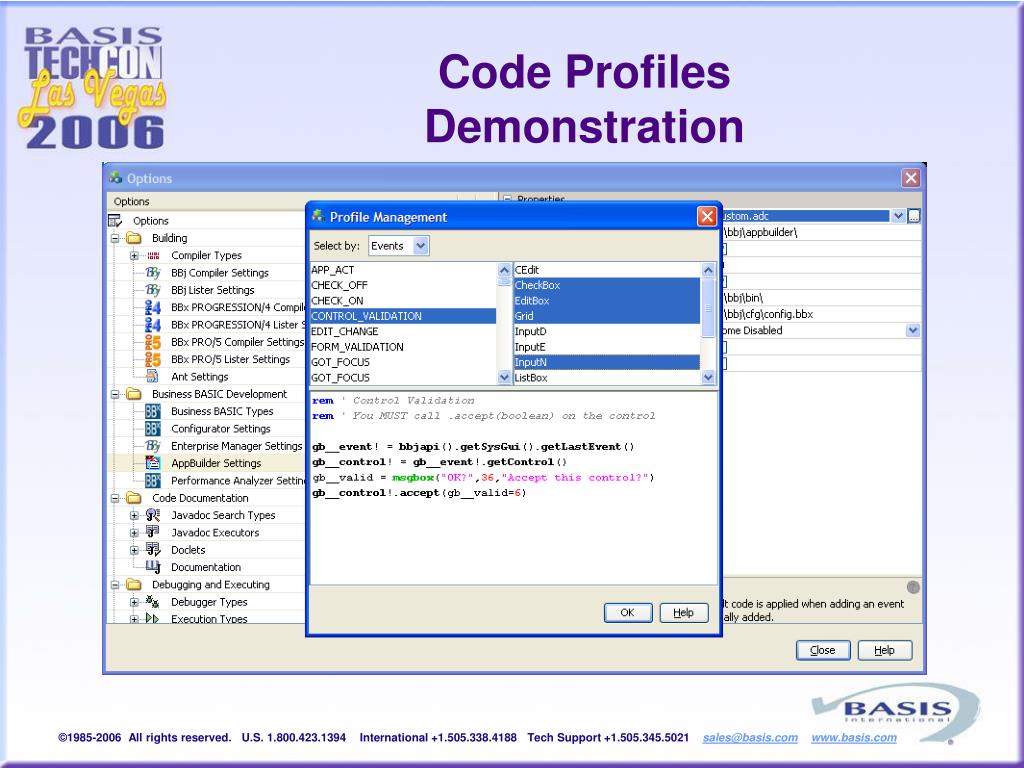The height and width of the screenshot is (768, 1024).
Task: Open the www.basis.com link
Action: [x=854, y=737]
